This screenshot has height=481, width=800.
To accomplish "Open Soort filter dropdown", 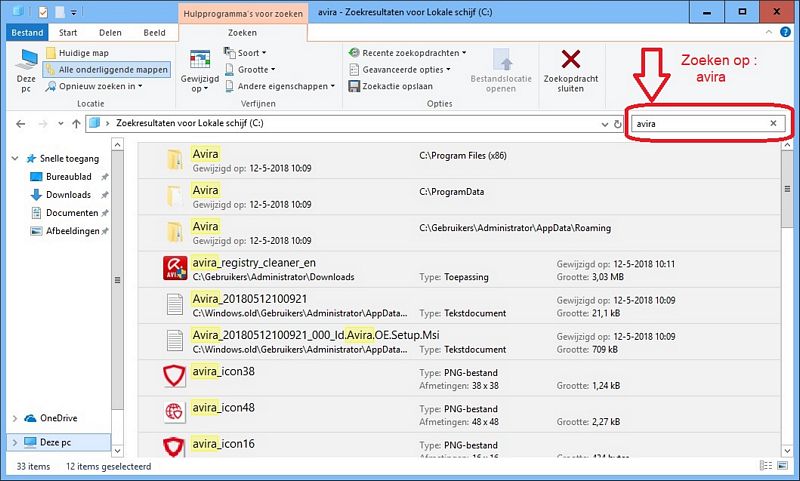I will pos(245,53).
